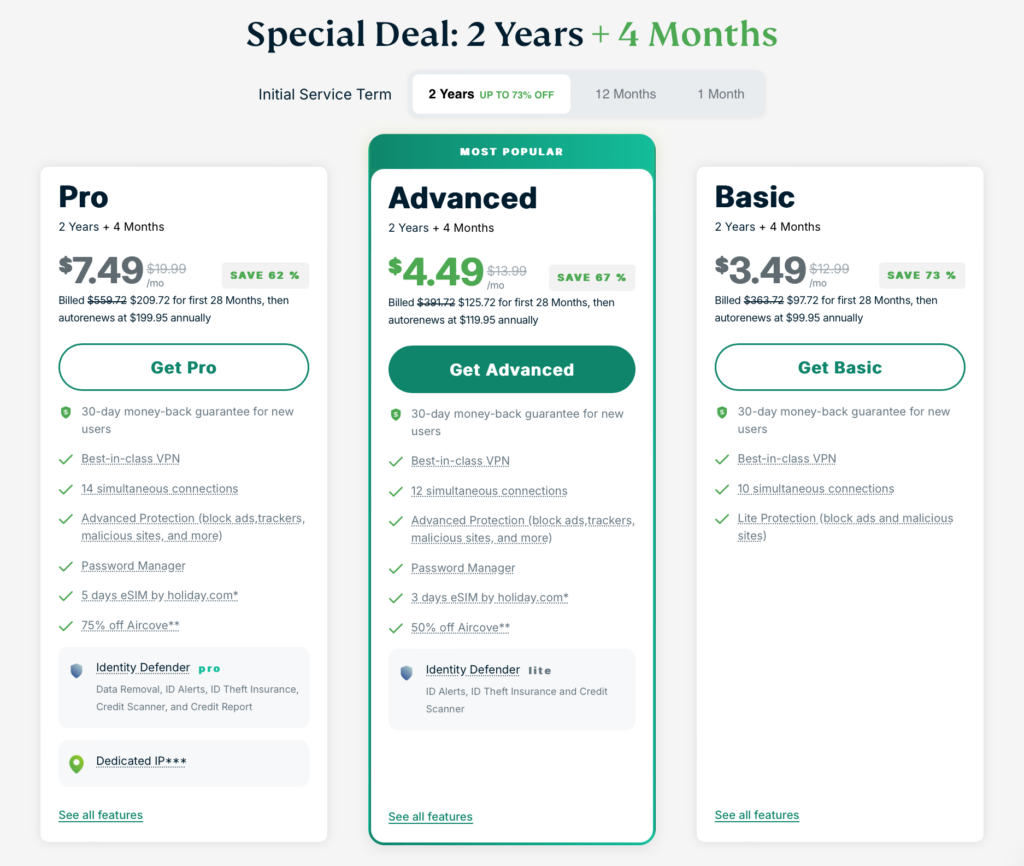Select the 2 Years service term
Viewport: 1024px width, 866px height.
[491, 94]
